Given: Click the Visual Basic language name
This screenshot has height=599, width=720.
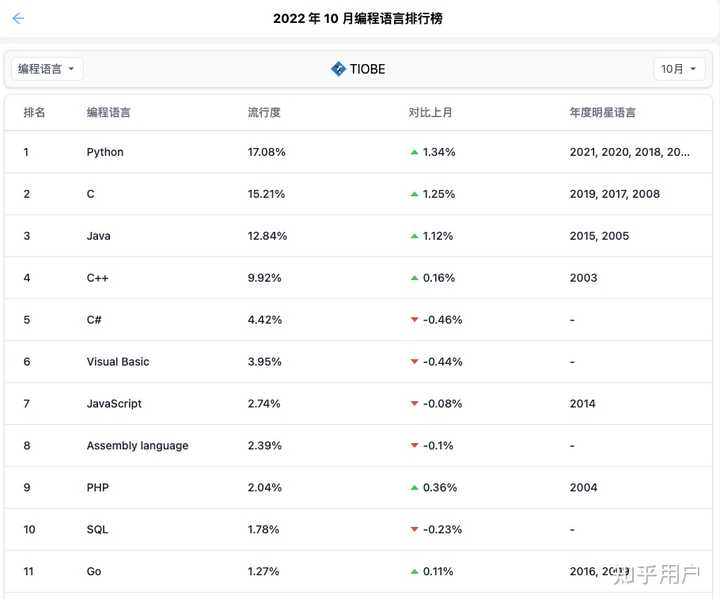Looking at the screenshot, I should [x=118, y=362].
